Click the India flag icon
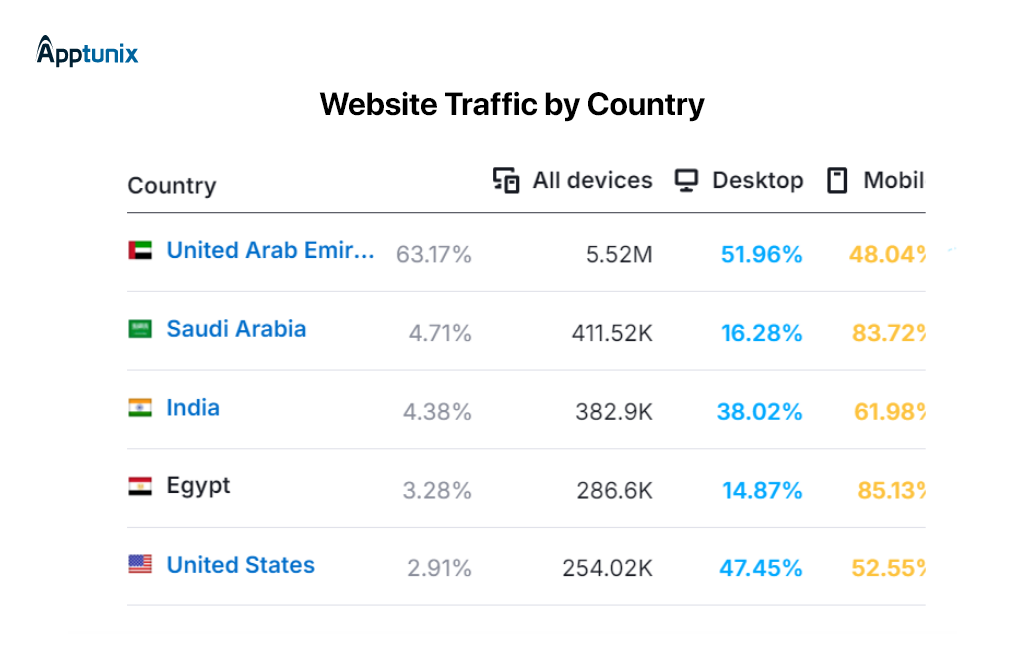Screen dimensions: 1024x647 pyautogui.click(x=140, y=408)
